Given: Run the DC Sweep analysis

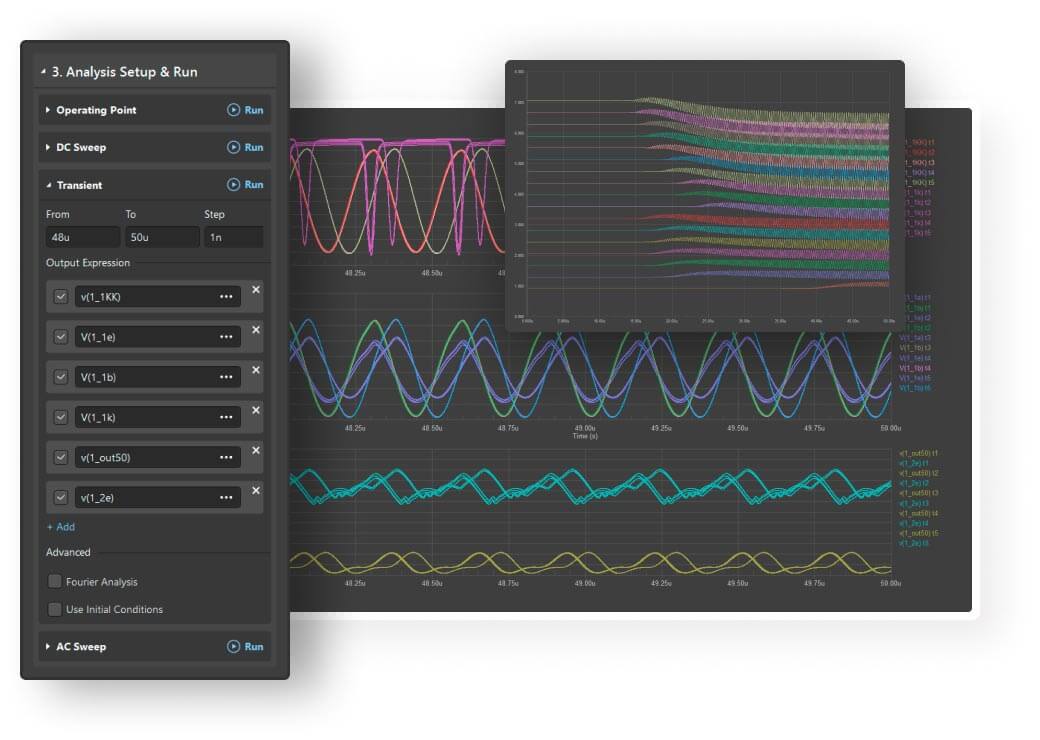Looking at the screenshot, I should 245,147.
